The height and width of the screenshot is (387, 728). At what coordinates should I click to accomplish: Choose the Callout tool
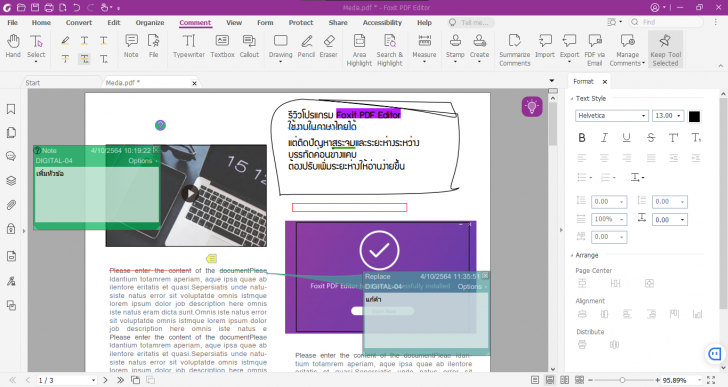click(249, 46)
